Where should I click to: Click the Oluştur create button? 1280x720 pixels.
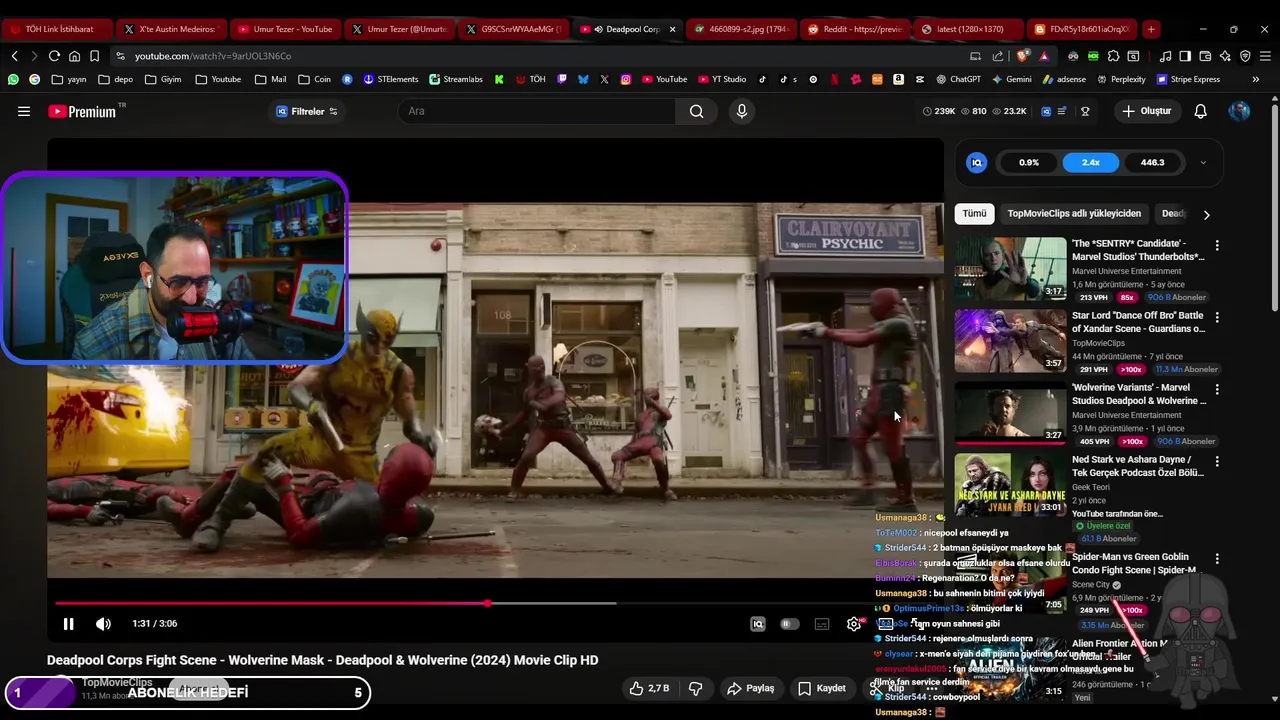(1146, 111)
